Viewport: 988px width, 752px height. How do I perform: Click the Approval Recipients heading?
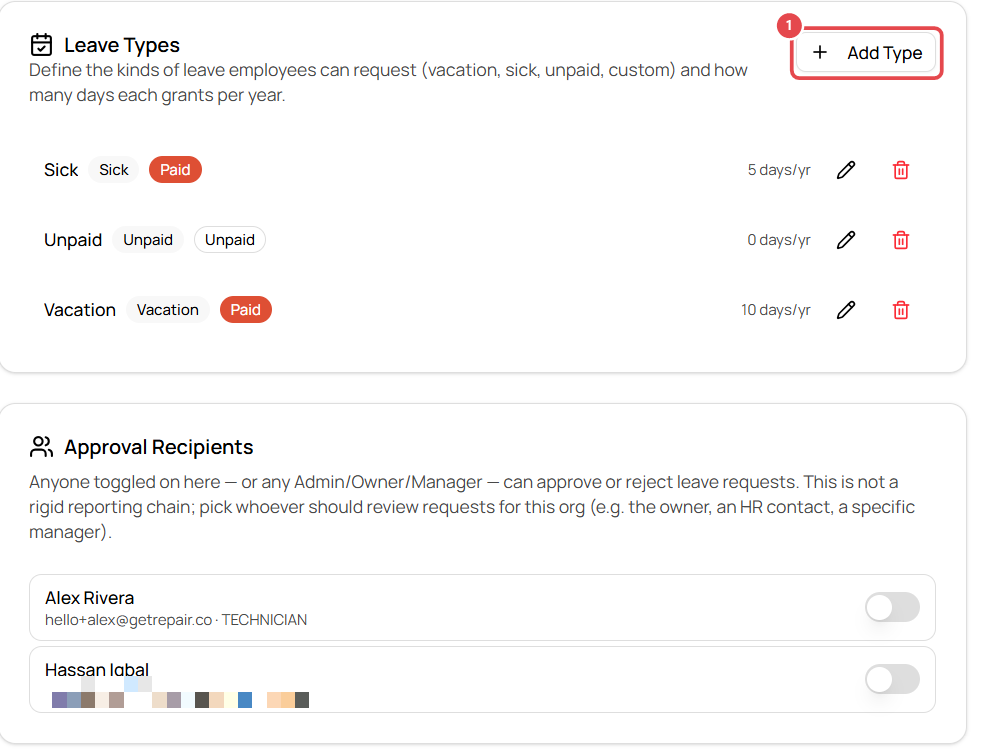[x=159, y=448]
